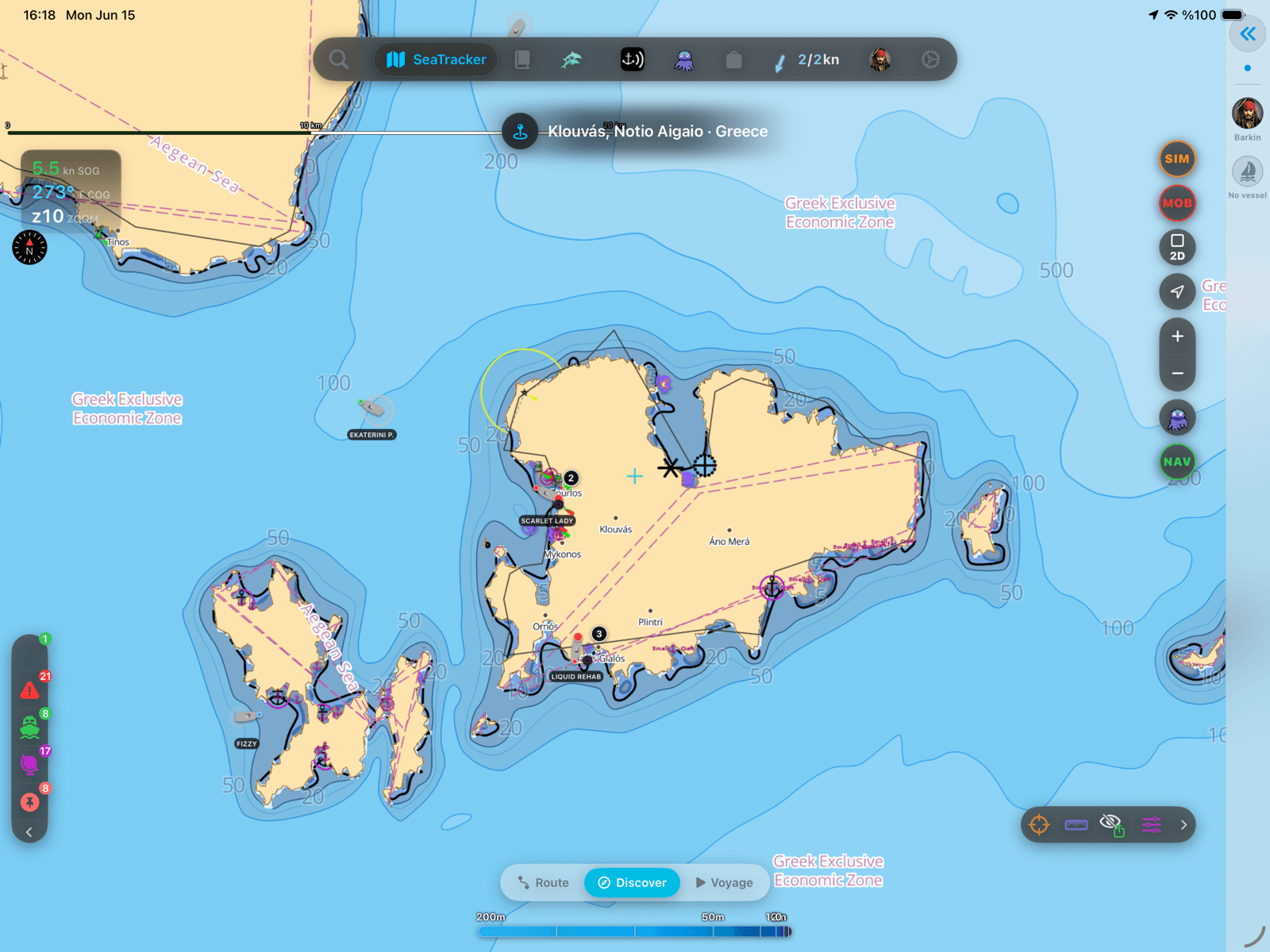The height and width of the screenshot is (952, 1270).
Task: Tap the crosshair circle target marker on island
Action: point(704,465)
